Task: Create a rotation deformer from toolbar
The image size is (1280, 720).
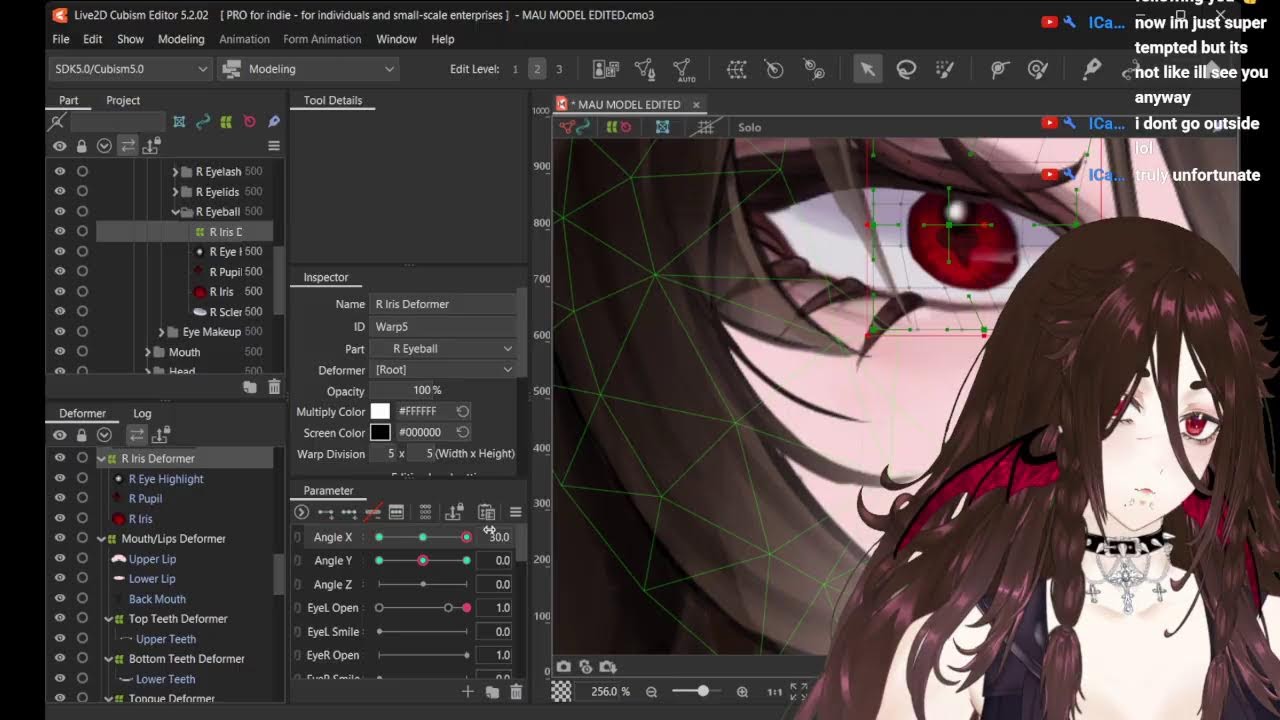Action: point(774,69)
